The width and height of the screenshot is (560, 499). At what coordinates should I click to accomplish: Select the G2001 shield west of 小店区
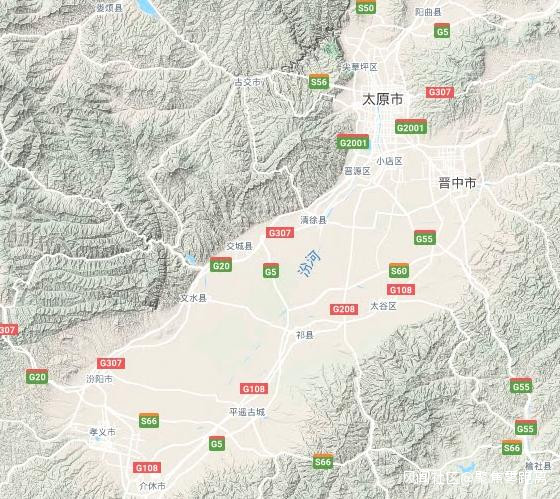pyautogui.click(x=352, y=142)
